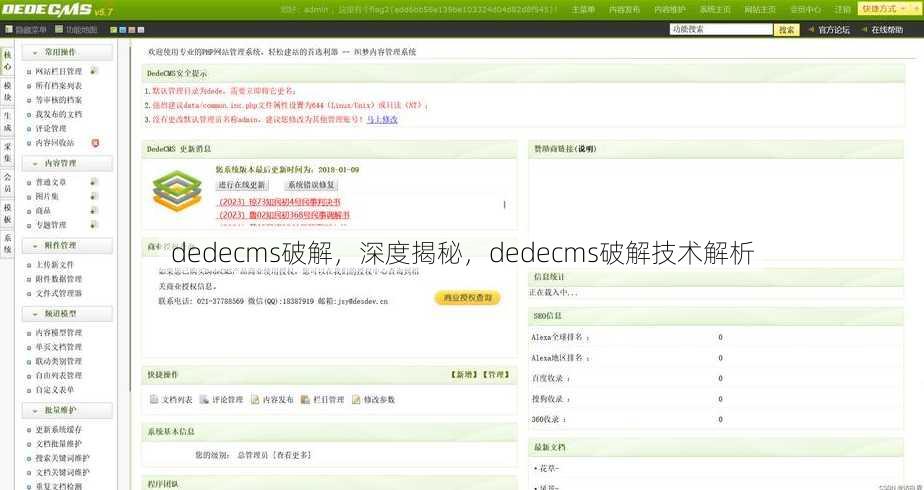Screen dimensions: 924x490
Task: Open the 官方论坛 link
Action: point(833,29)
